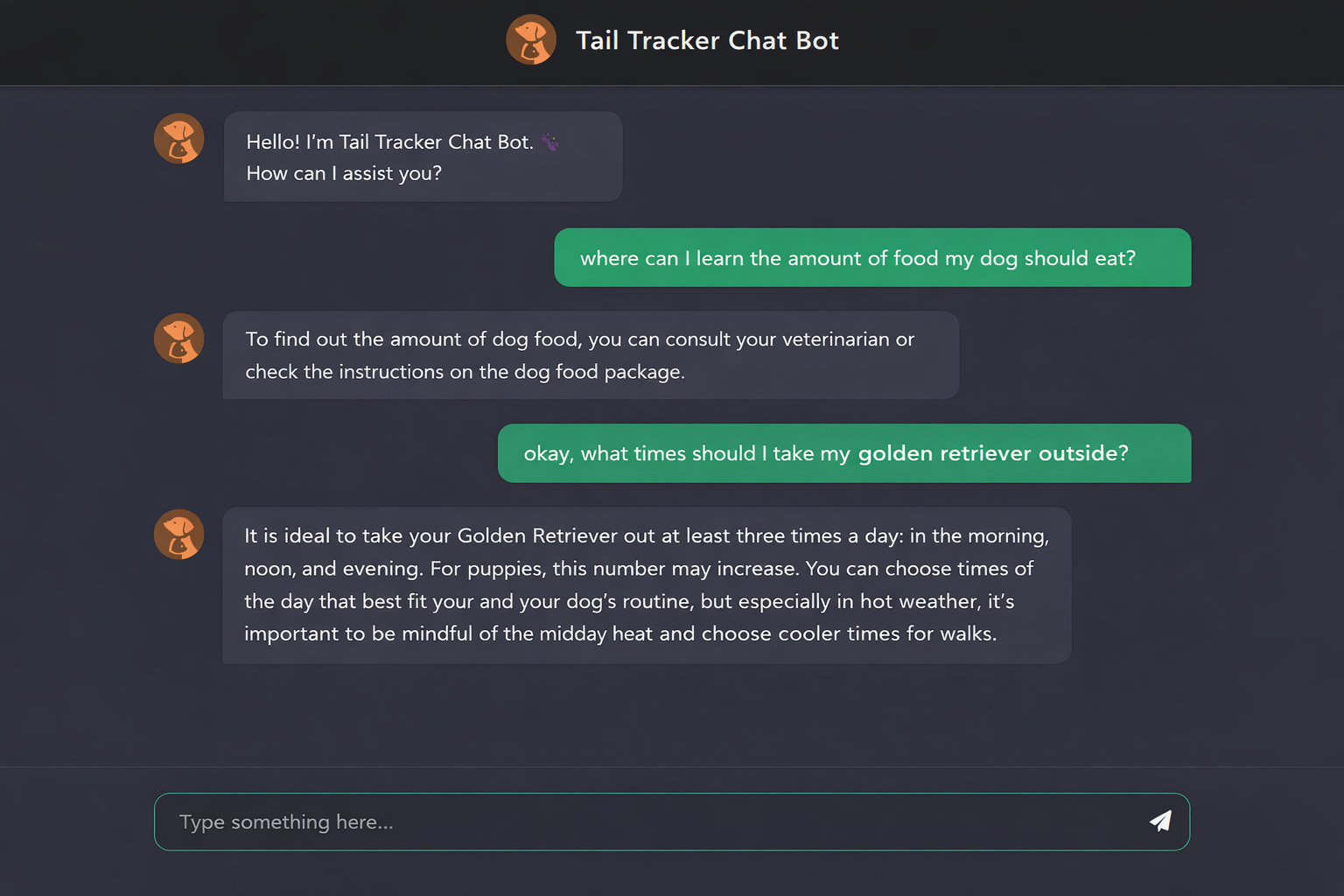Click the veterinarian advice message bubble
The width and height of the screenshot is (1344, 896).
591,355
